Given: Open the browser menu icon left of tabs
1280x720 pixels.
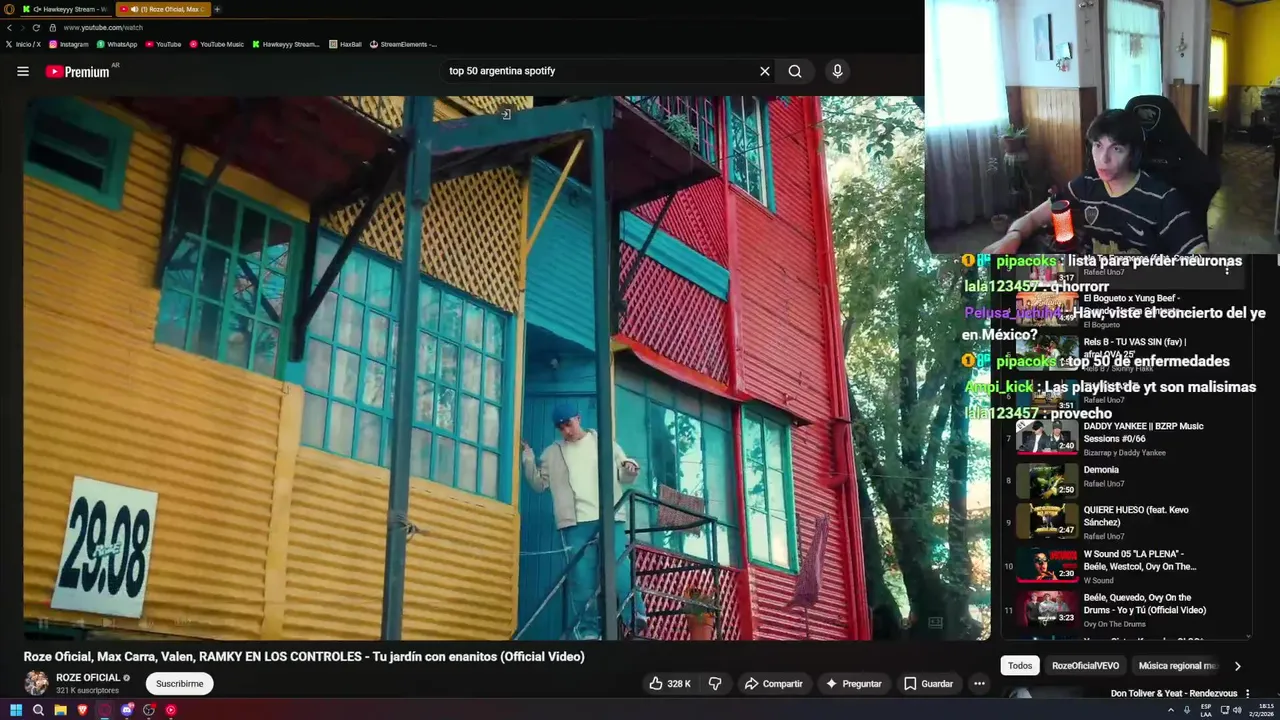Looking at the screenshot, I should 9,9.
